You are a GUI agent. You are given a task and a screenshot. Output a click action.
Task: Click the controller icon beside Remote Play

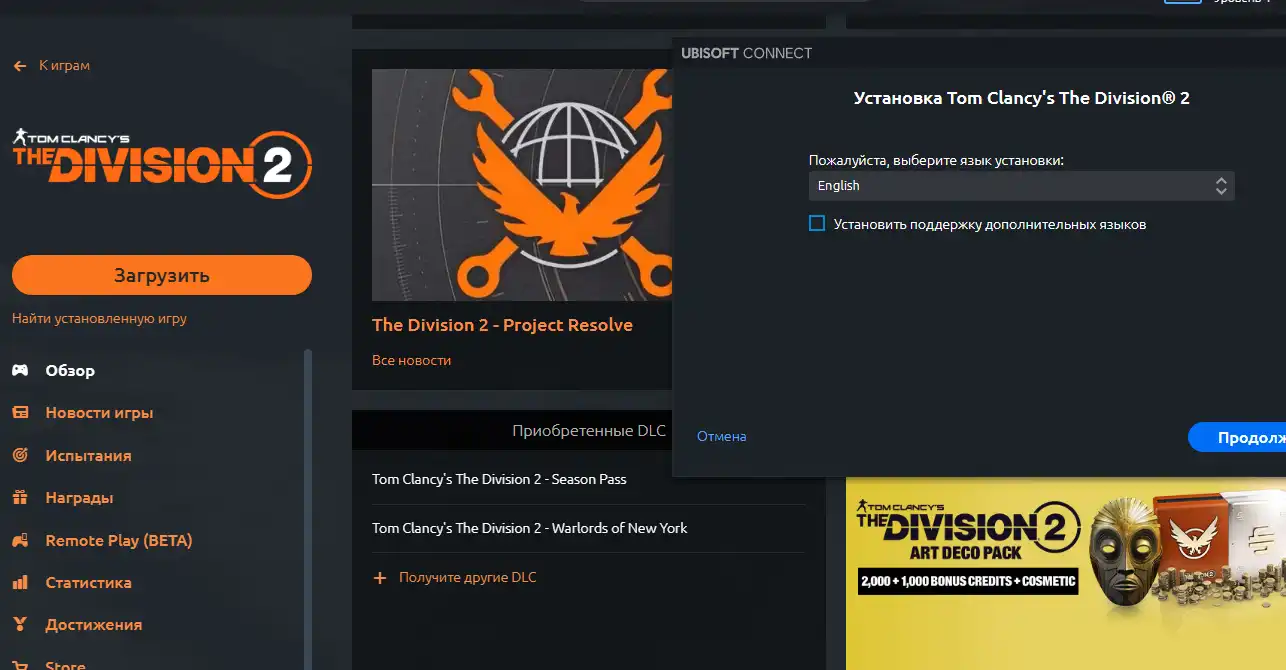click(x=20, y=540)
